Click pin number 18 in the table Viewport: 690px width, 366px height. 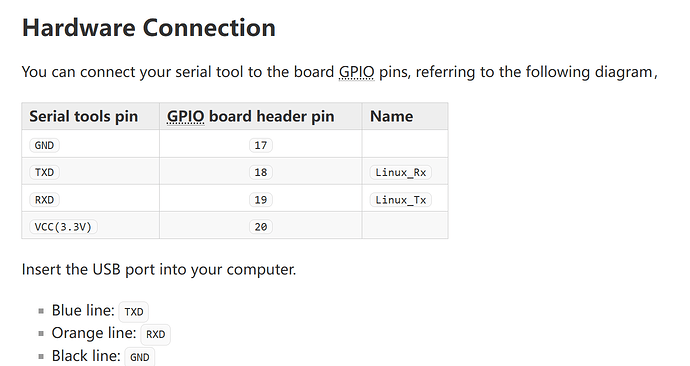click(x=261, y=172)
